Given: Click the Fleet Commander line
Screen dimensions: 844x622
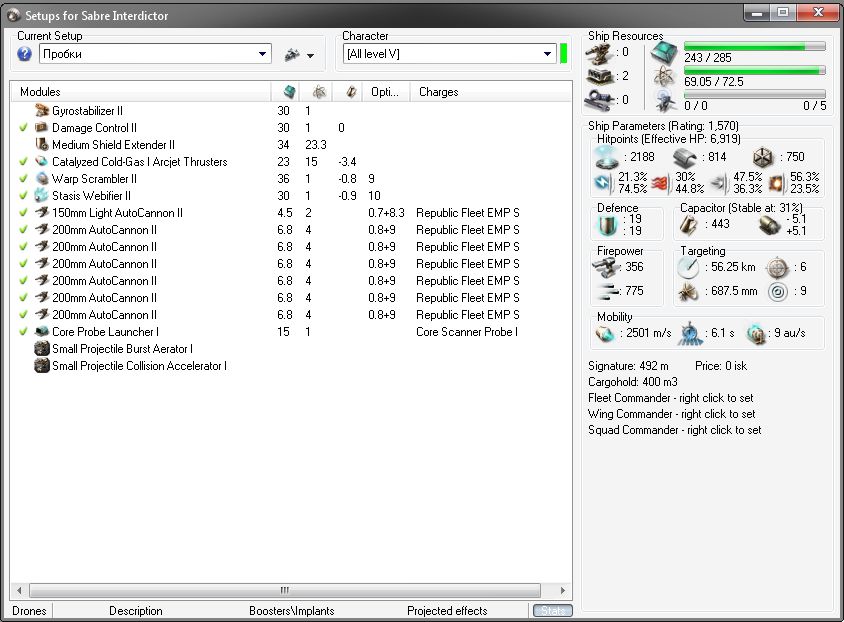Looking at the screenshot, I should pyautogui.click(x=671, y=398).
